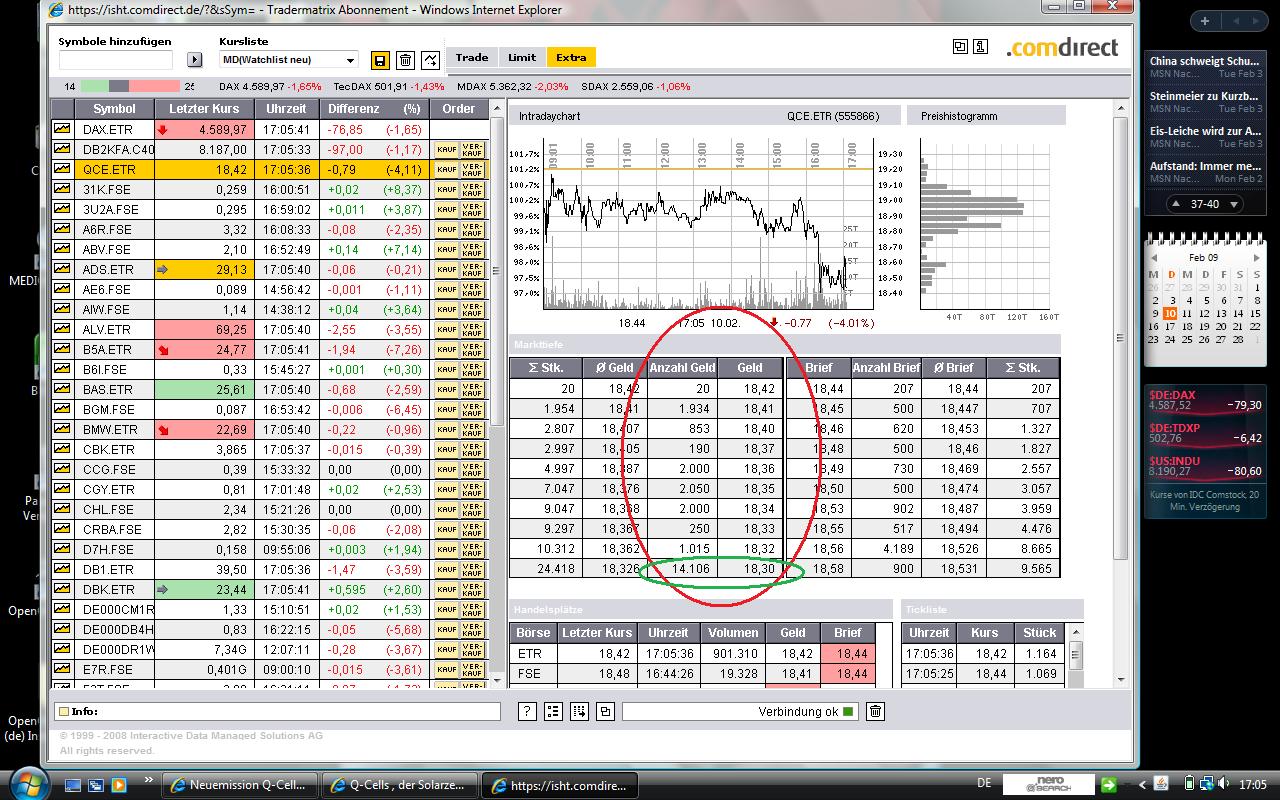Open the chart icon for BMW.ETR row
Viewport: 1280px width, 800px height.
click(62, 429)
